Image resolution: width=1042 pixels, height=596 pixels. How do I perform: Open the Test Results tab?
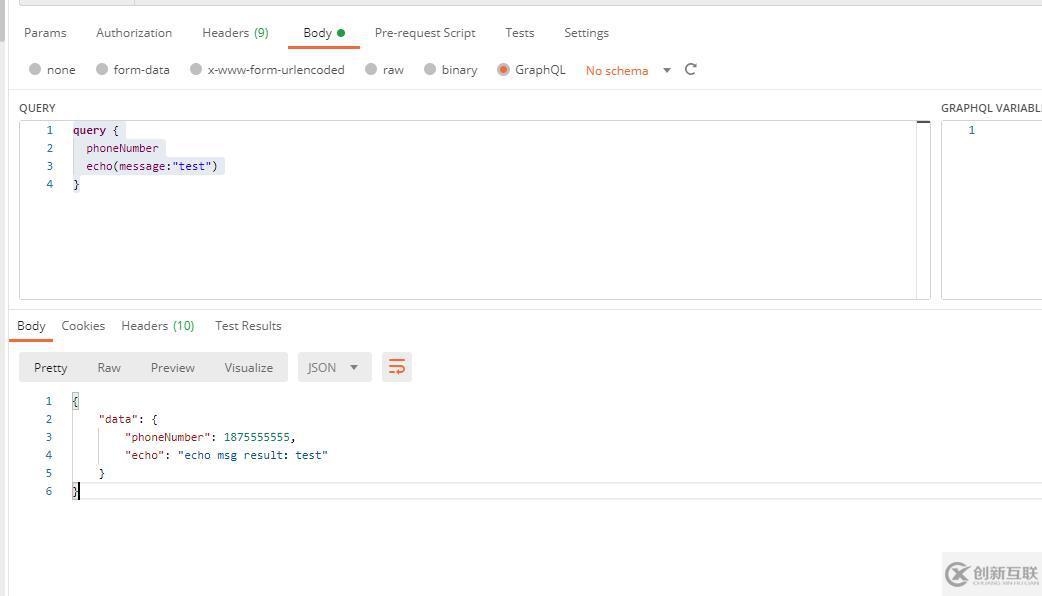click(x=248, y=326)
